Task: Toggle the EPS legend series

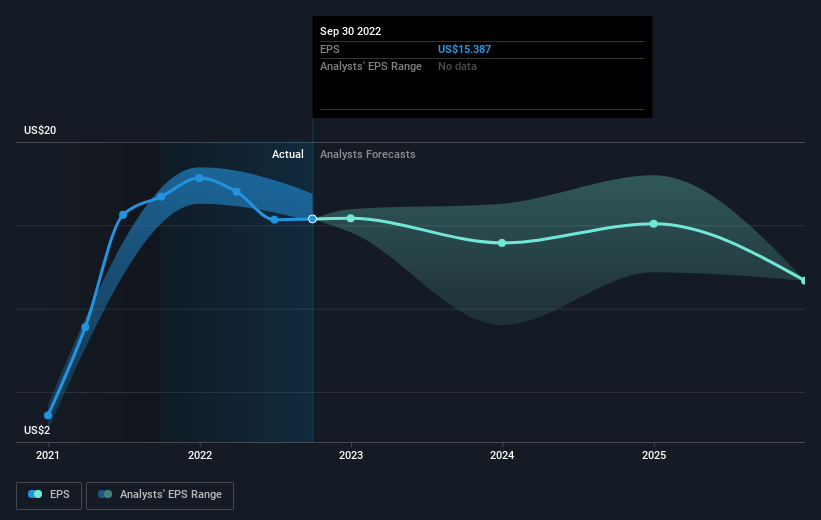Action: 49,495
